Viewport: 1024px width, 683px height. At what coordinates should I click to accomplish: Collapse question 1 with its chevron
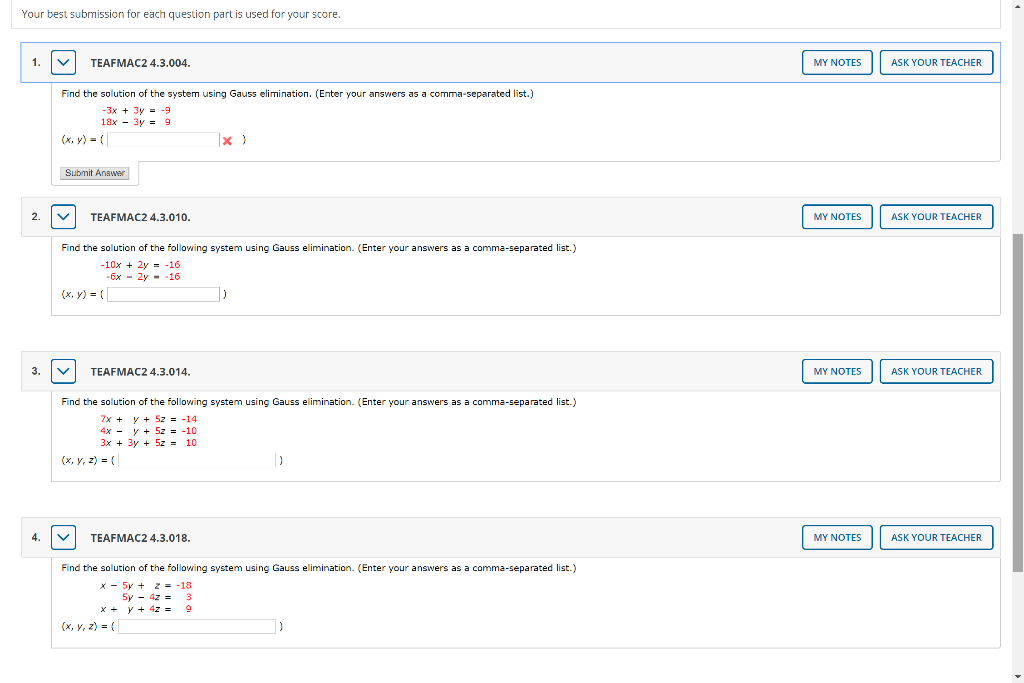point(63,61)
